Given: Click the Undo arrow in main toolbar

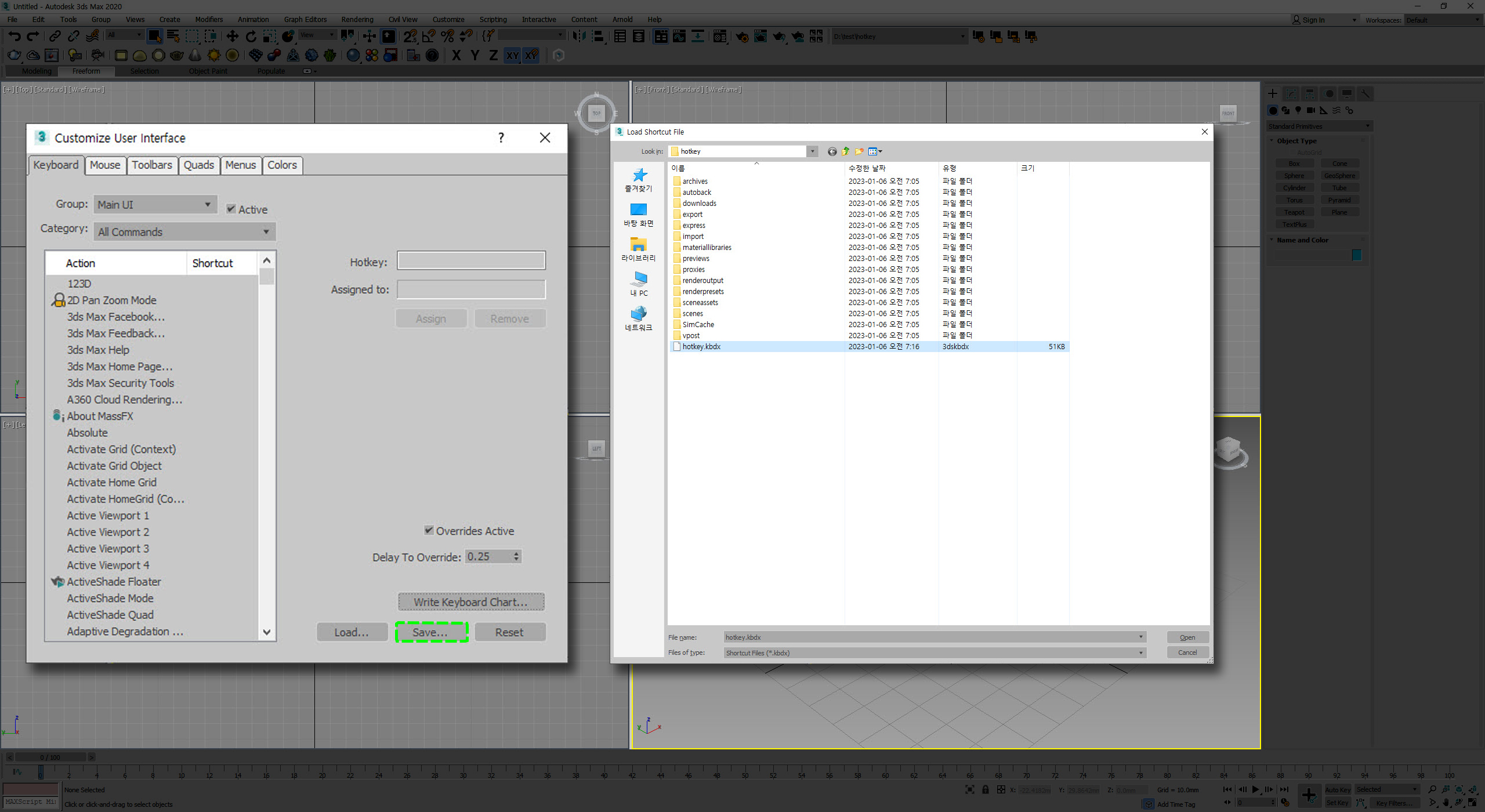Looking at the screenshot, I should tap(15, 37).
